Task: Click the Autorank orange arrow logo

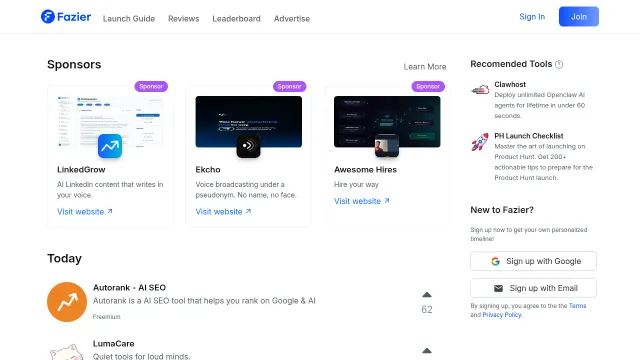Action: (x=67, y=302)
